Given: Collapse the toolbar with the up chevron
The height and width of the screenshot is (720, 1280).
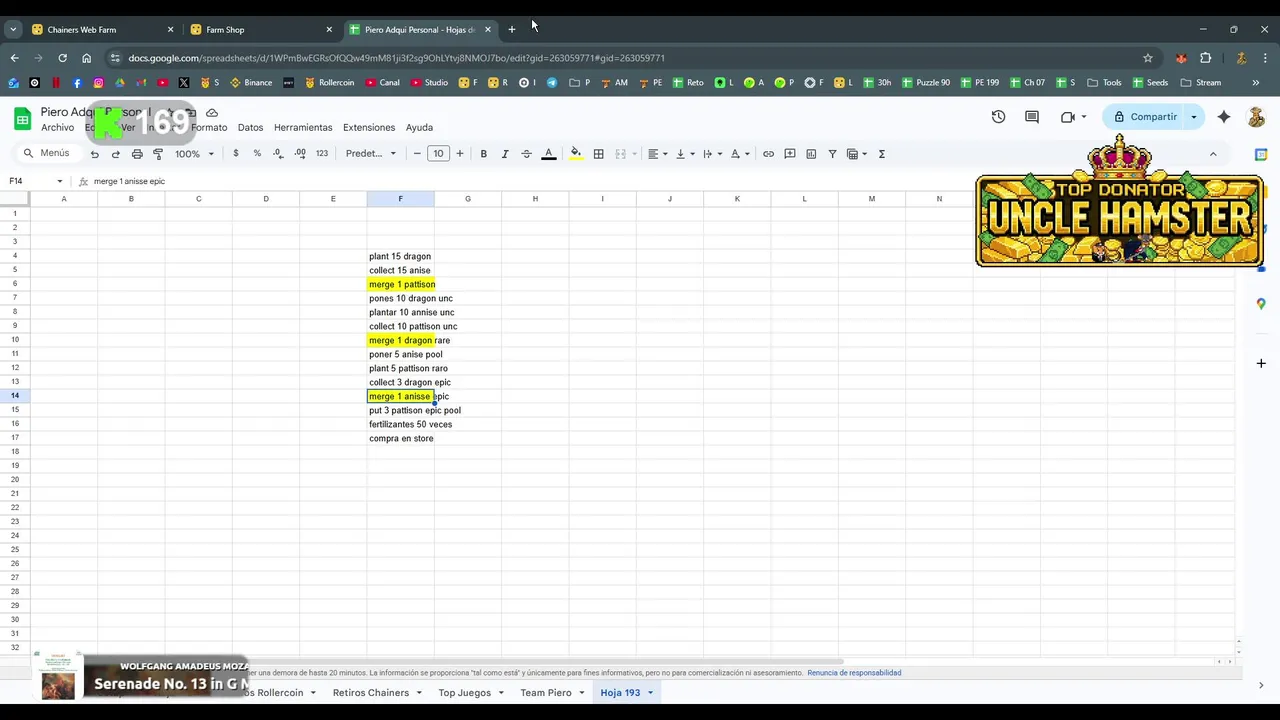Looking at the screenshot, I should (x=1213, y=154).
